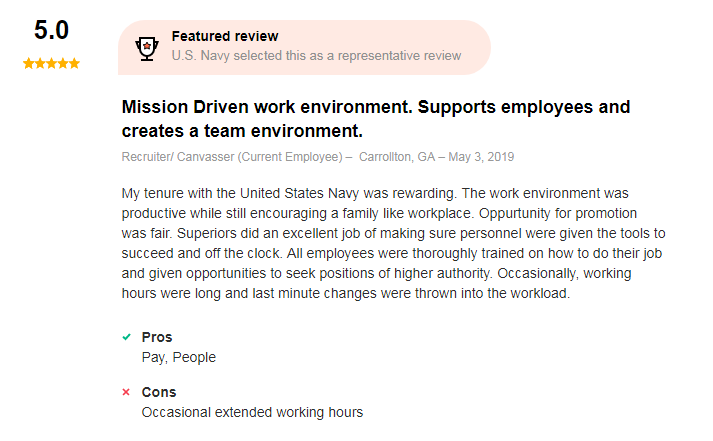Click the second star of the rating
713x441 pixels.
[x=40, y=64]
